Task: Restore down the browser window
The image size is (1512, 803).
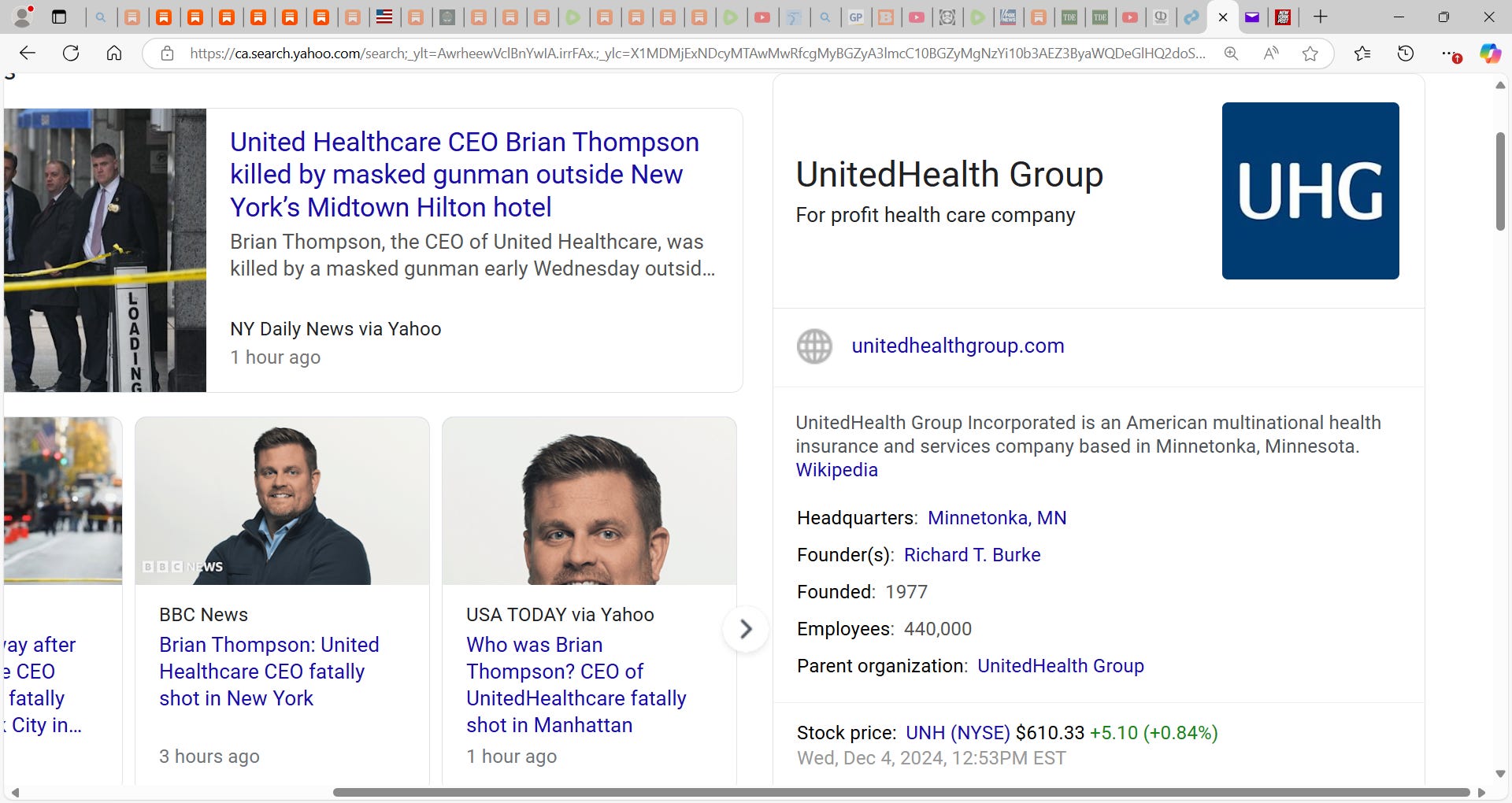Action: tap(1443, 17)
